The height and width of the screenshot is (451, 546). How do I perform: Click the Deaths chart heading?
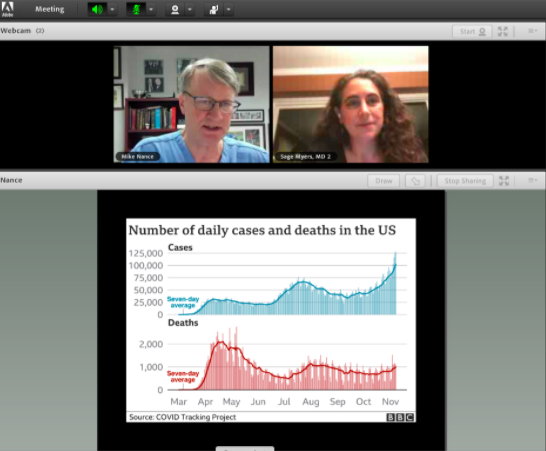[x=183, y=323]
